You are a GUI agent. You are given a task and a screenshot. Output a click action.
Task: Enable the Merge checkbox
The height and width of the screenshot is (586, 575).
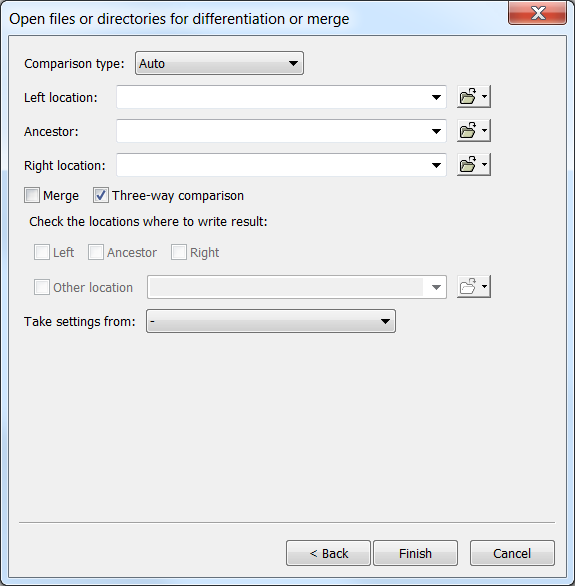coord(32,195)
